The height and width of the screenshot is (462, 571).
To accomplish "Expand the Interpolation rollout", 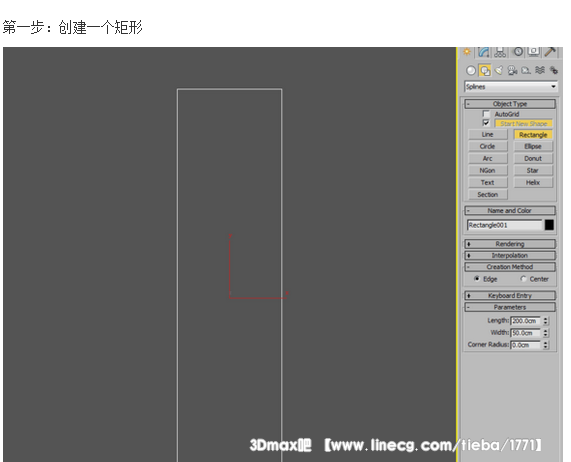I will [510, 255].
